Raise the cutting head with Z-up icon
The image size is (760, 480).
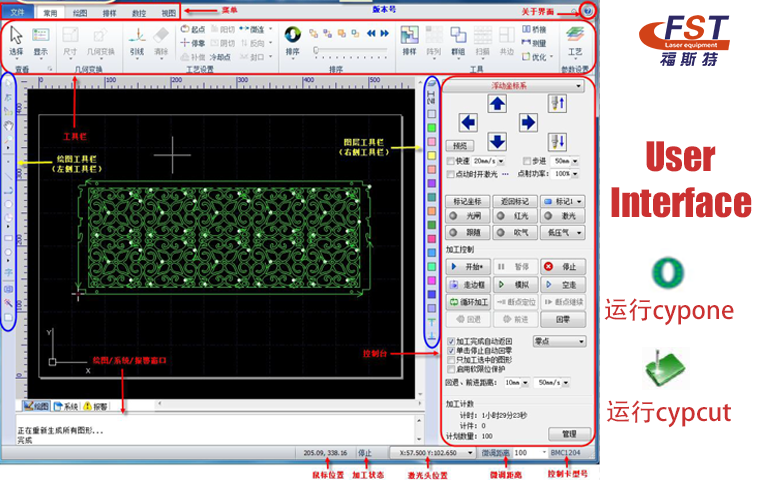(558, 104)
